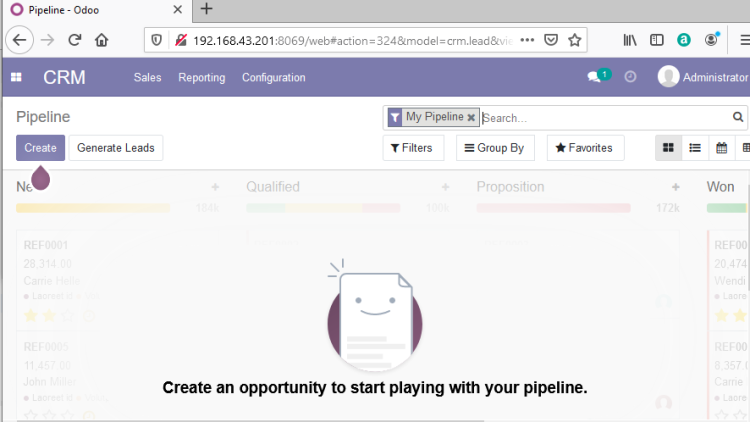Click the browser forward arrow
The image size is (750, 422).
pos(47,40)
